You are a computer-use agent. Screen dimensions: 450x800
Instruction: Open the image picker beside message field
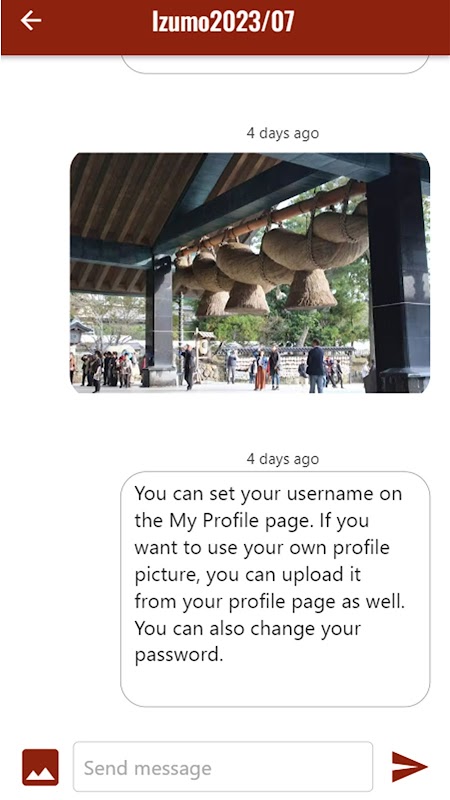(40, 767)
